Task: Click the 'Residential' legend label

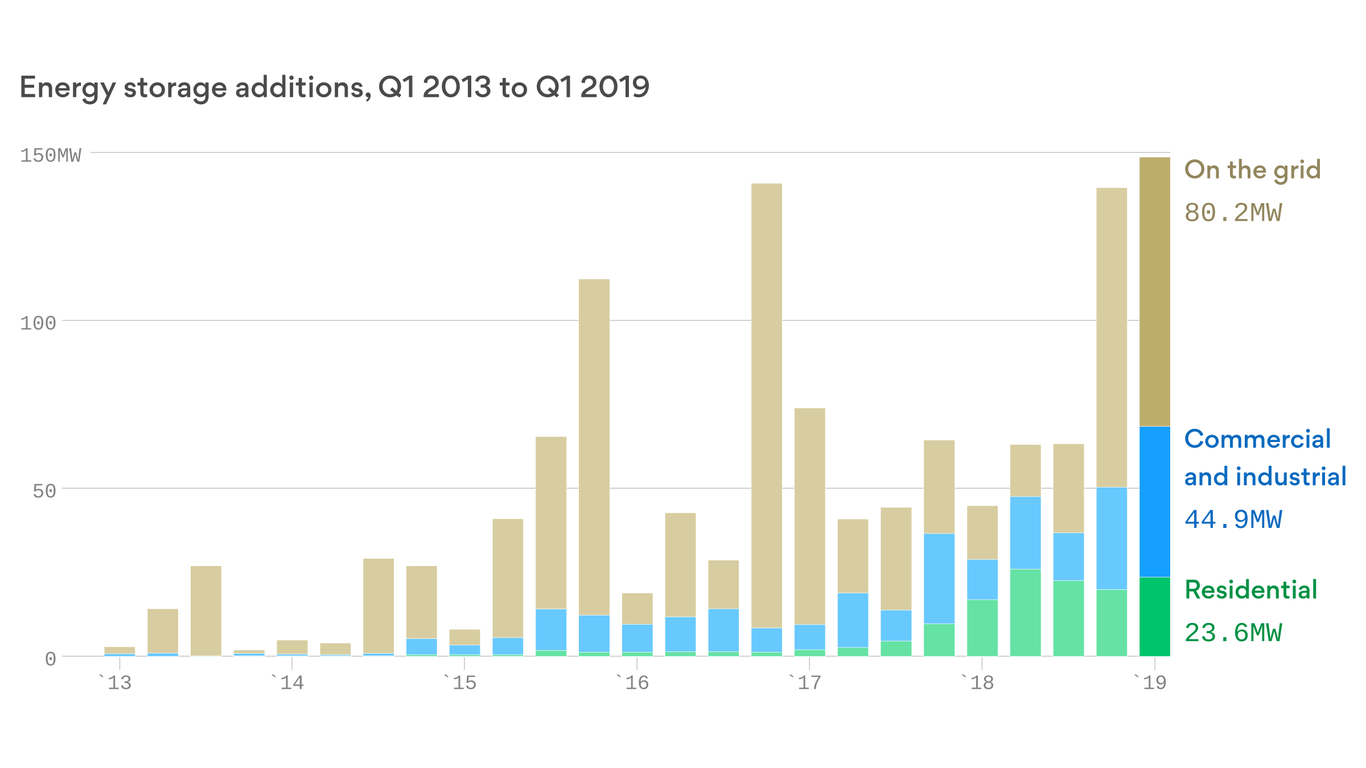Action: click(x=1250, y=590)
